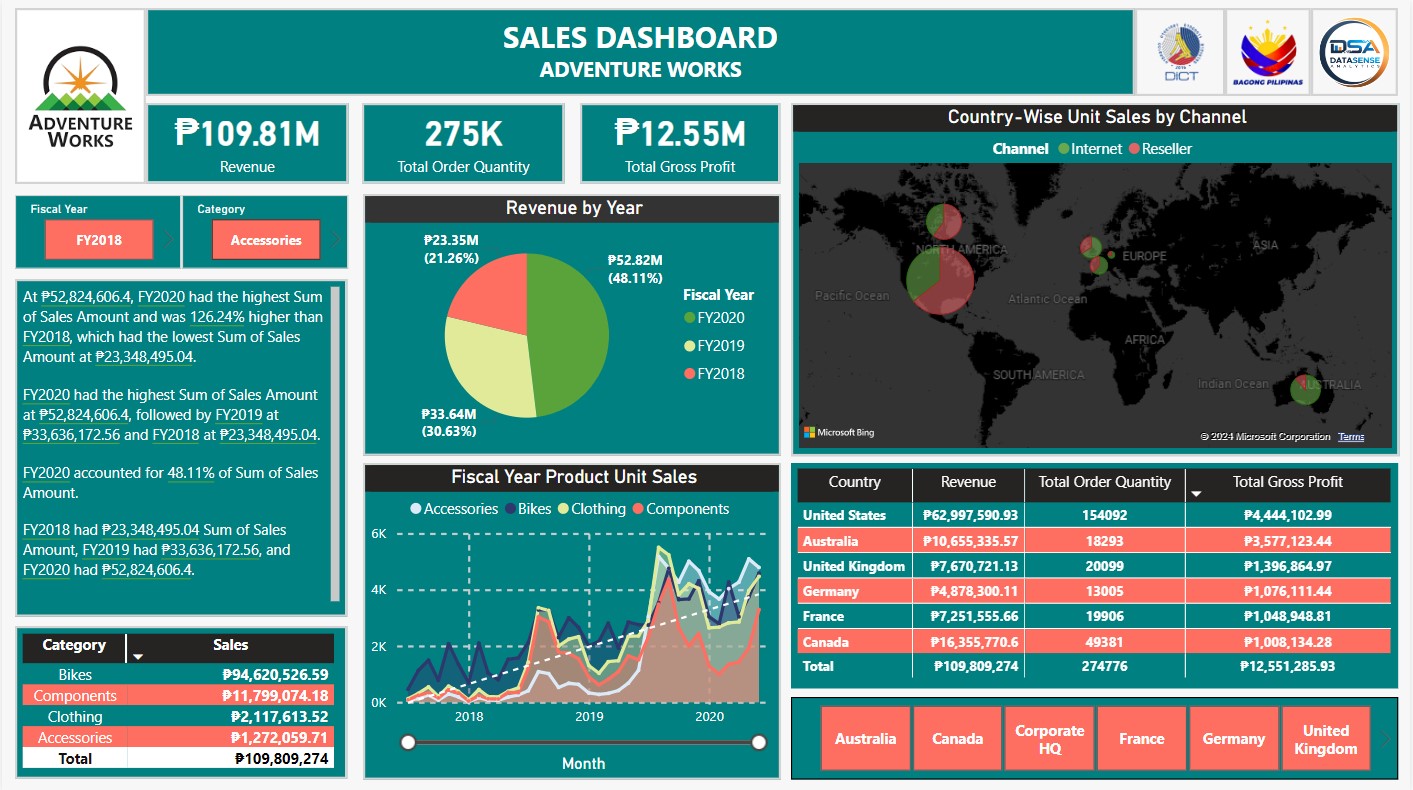Toggle the Canada country slicer tile
The width and height of the screenshot is (1413, 790).
(958, 739)
